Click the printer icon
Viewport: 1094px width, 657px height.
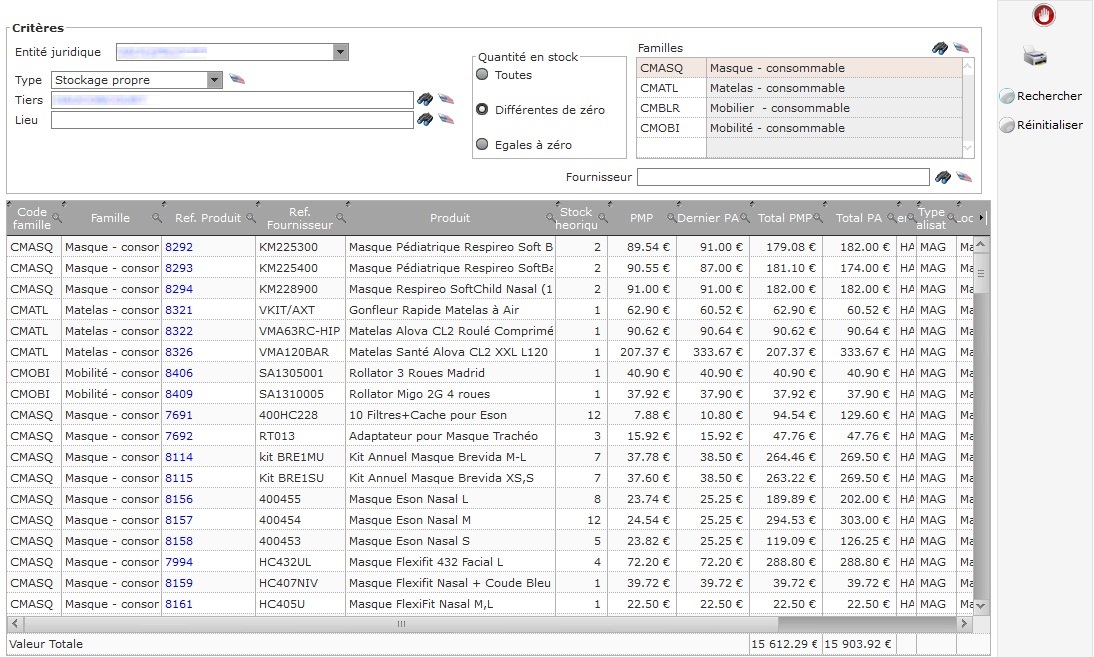[1035, 55]
